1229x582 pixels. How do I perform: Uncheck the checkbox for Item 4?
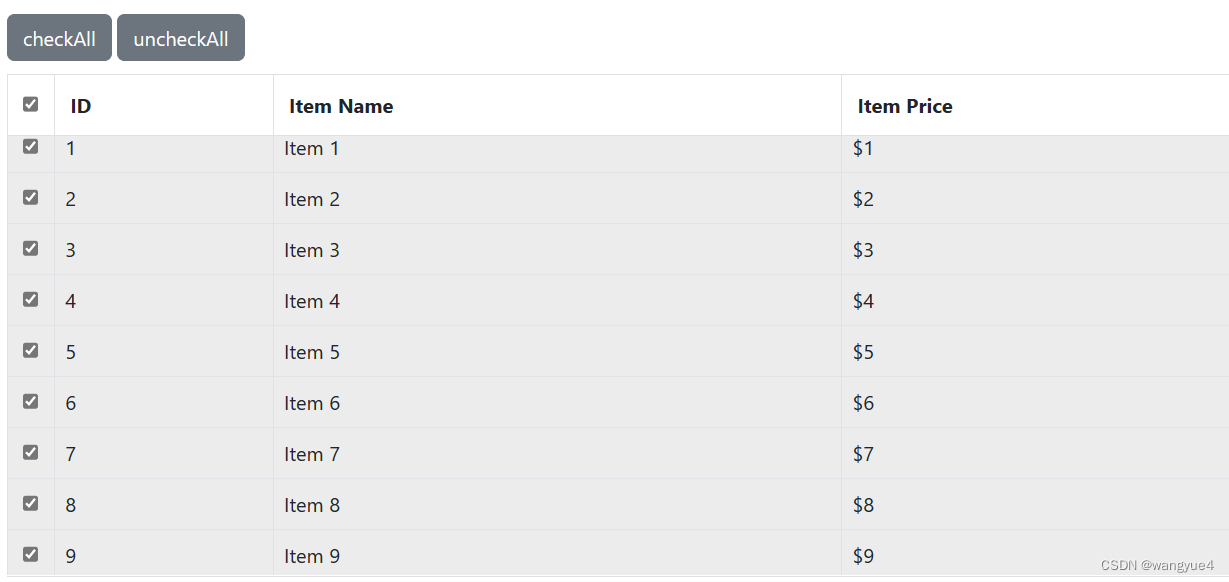click(30, 298)
